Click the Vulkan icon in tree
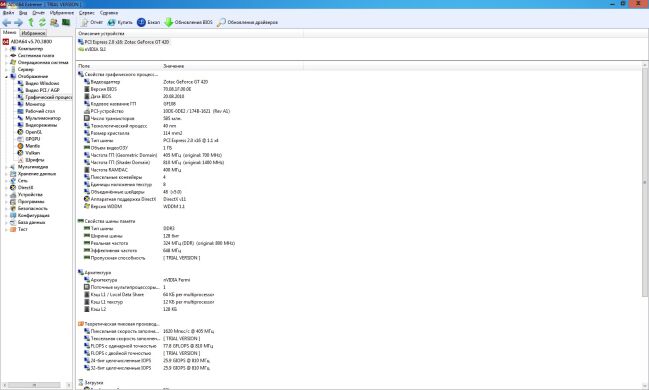The width and height of the screenshot is (649, 390). pos(20,153)
